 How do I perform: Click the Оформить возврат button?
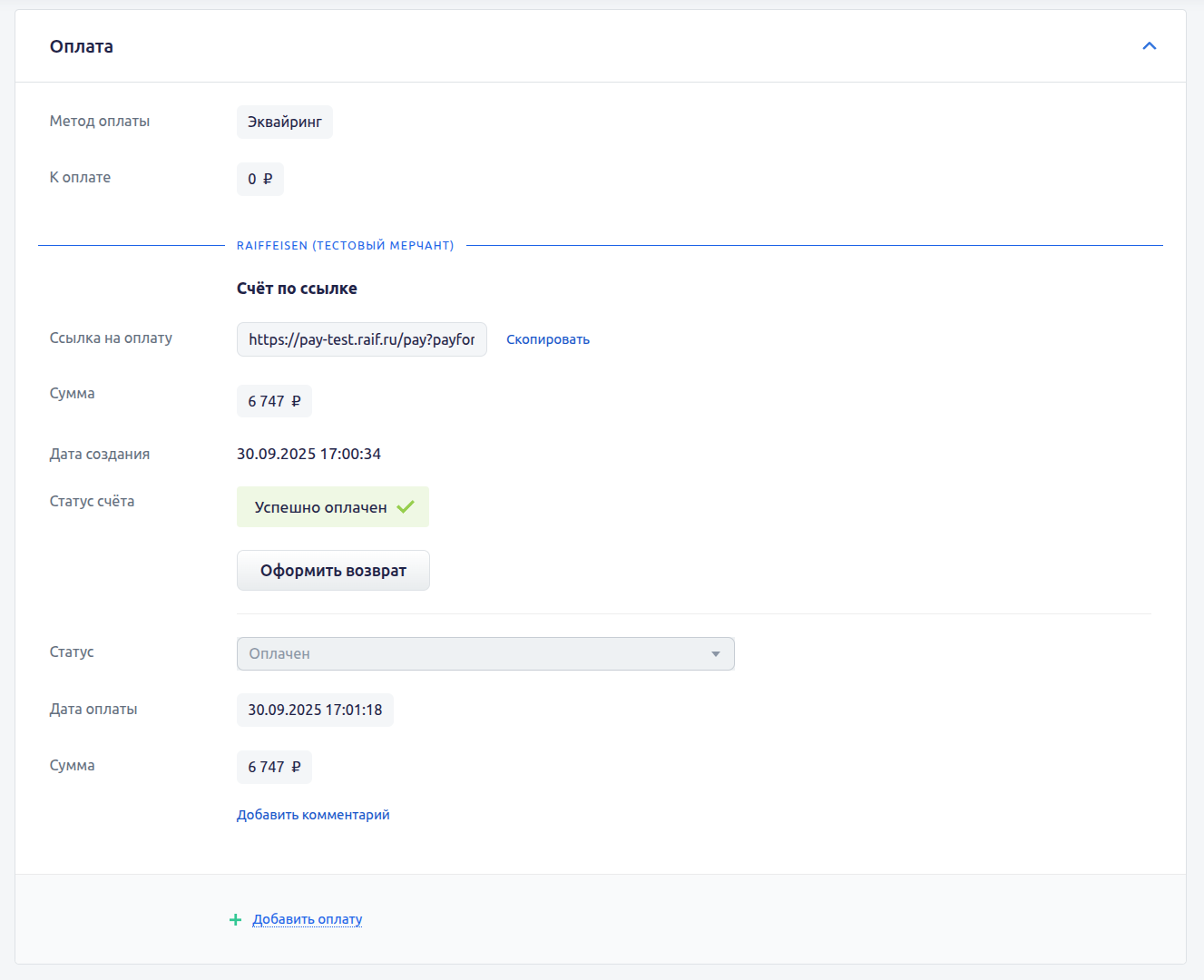(333, 571)
